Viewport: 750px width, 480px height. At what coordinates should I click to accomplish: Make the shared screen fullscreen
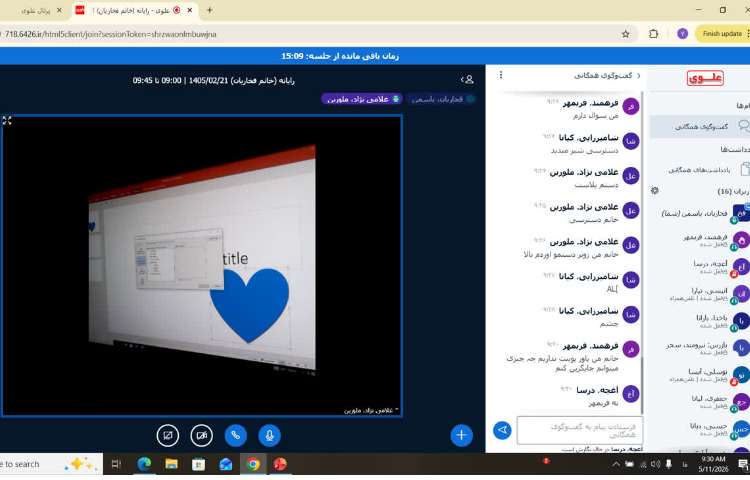pyautogui.click(x=7, y=120)
